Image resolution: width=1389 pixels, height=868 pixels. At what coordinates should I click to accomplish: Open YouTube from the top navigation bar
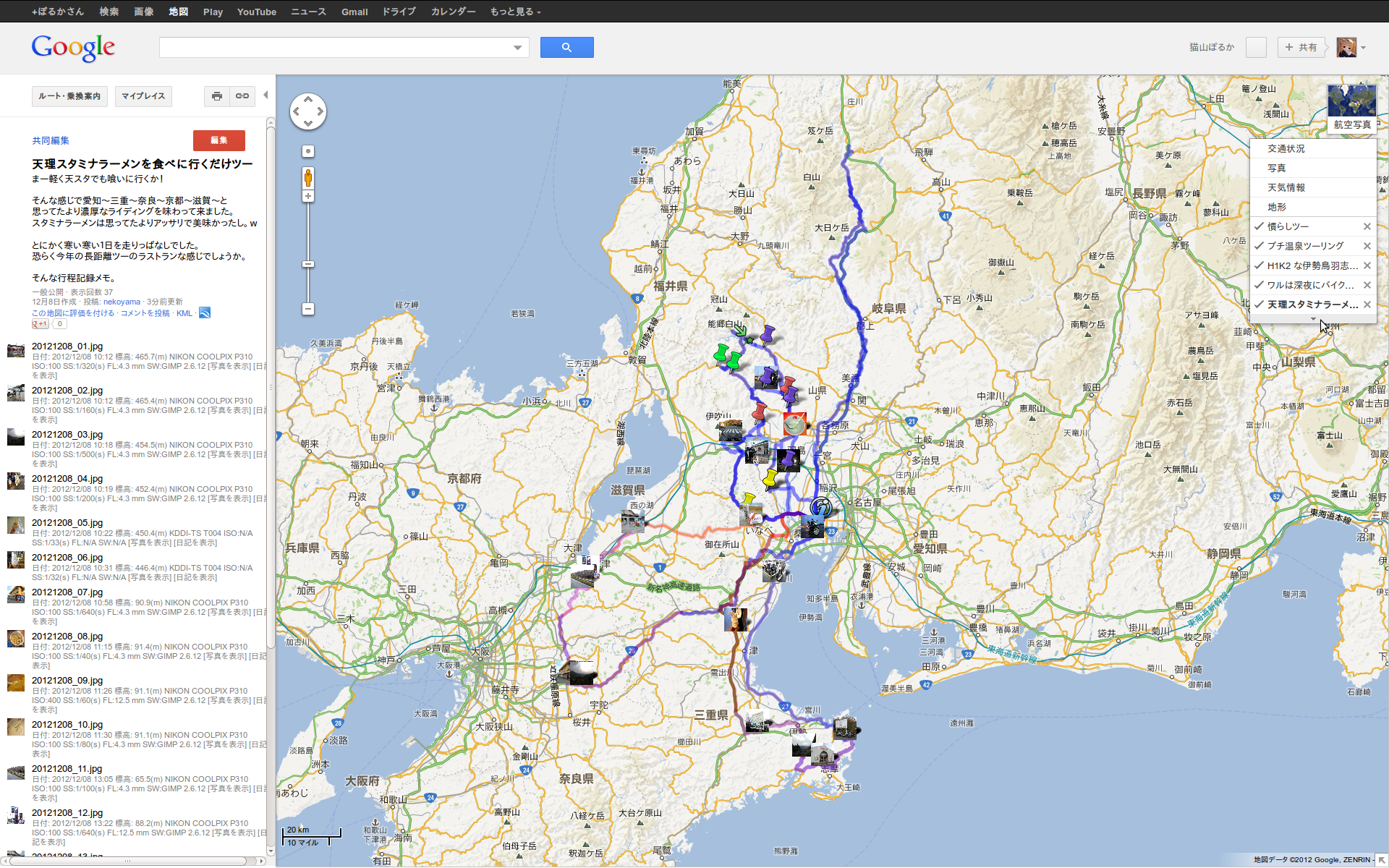[x=256, y=12]
